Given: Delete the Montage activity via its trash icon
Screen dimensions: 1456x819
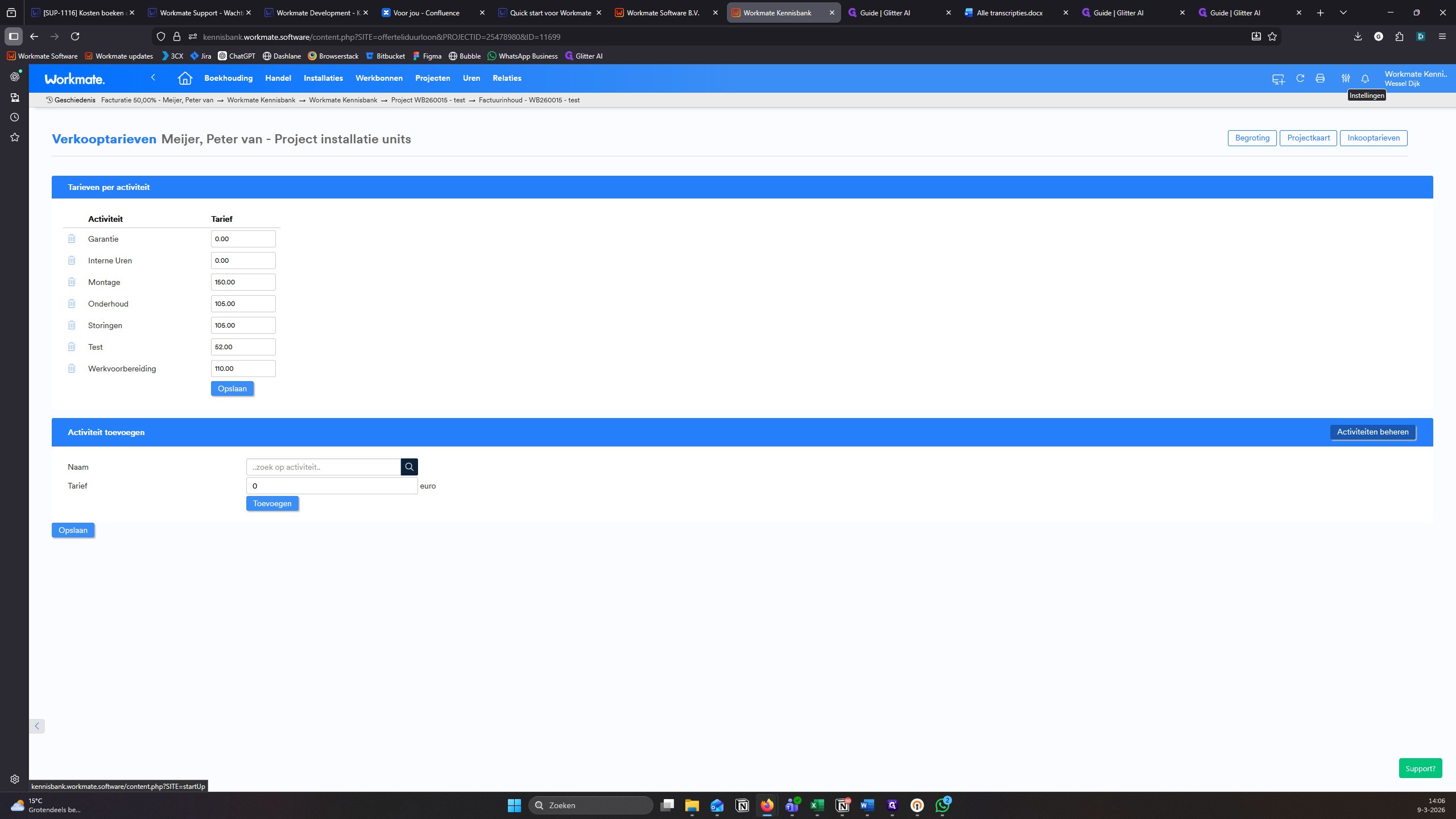Looking at the screenshot, I should pos(72,282).
